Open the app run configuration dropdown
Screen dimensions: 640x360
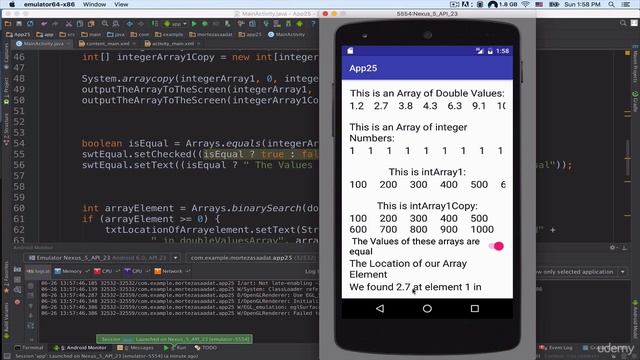tap(175, 24)
